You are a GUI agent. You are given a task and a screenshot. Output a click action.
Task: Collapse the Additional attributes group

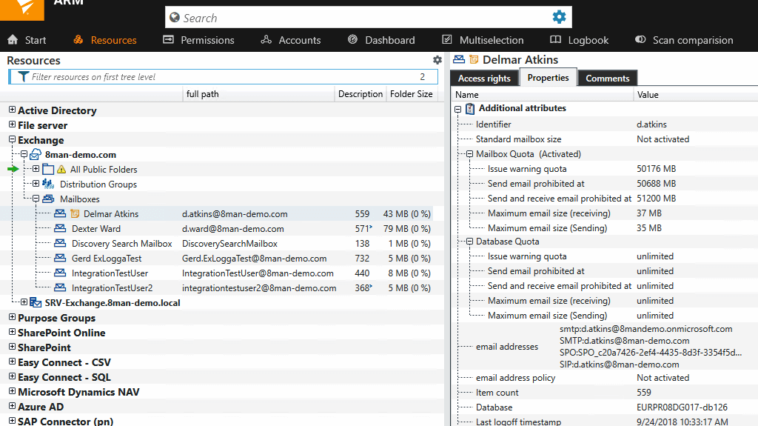[x=458, y=108]
